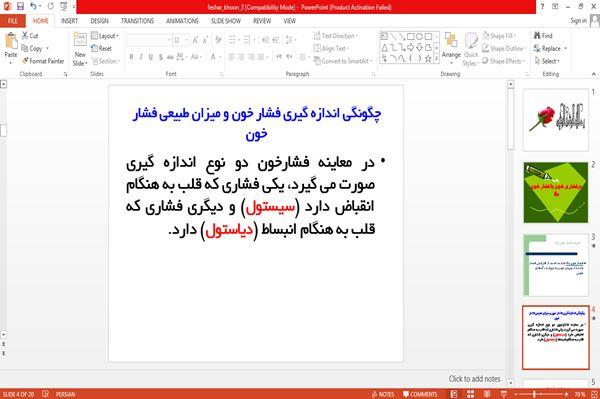The height and width of the screenshot is (399, 600).
Task: Click the Align Text button
Action: pyautogui.click(x=331, y=48)
